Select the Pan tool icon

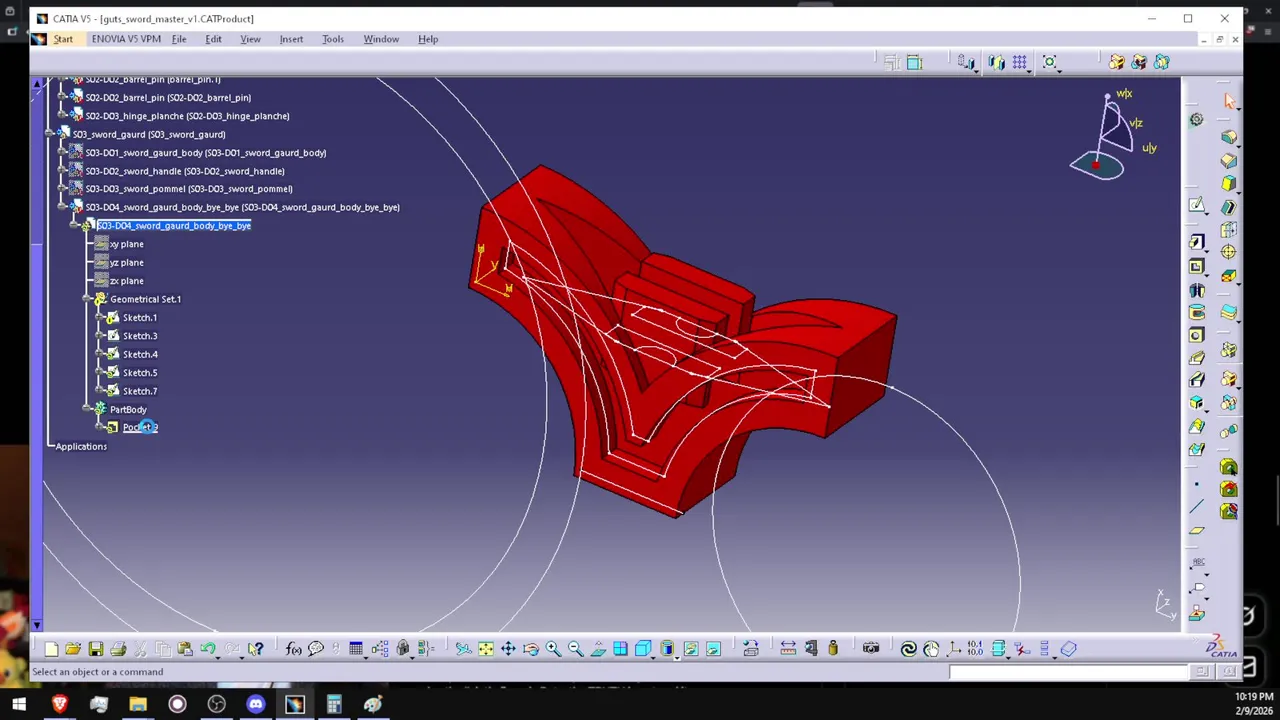point(508,649)
